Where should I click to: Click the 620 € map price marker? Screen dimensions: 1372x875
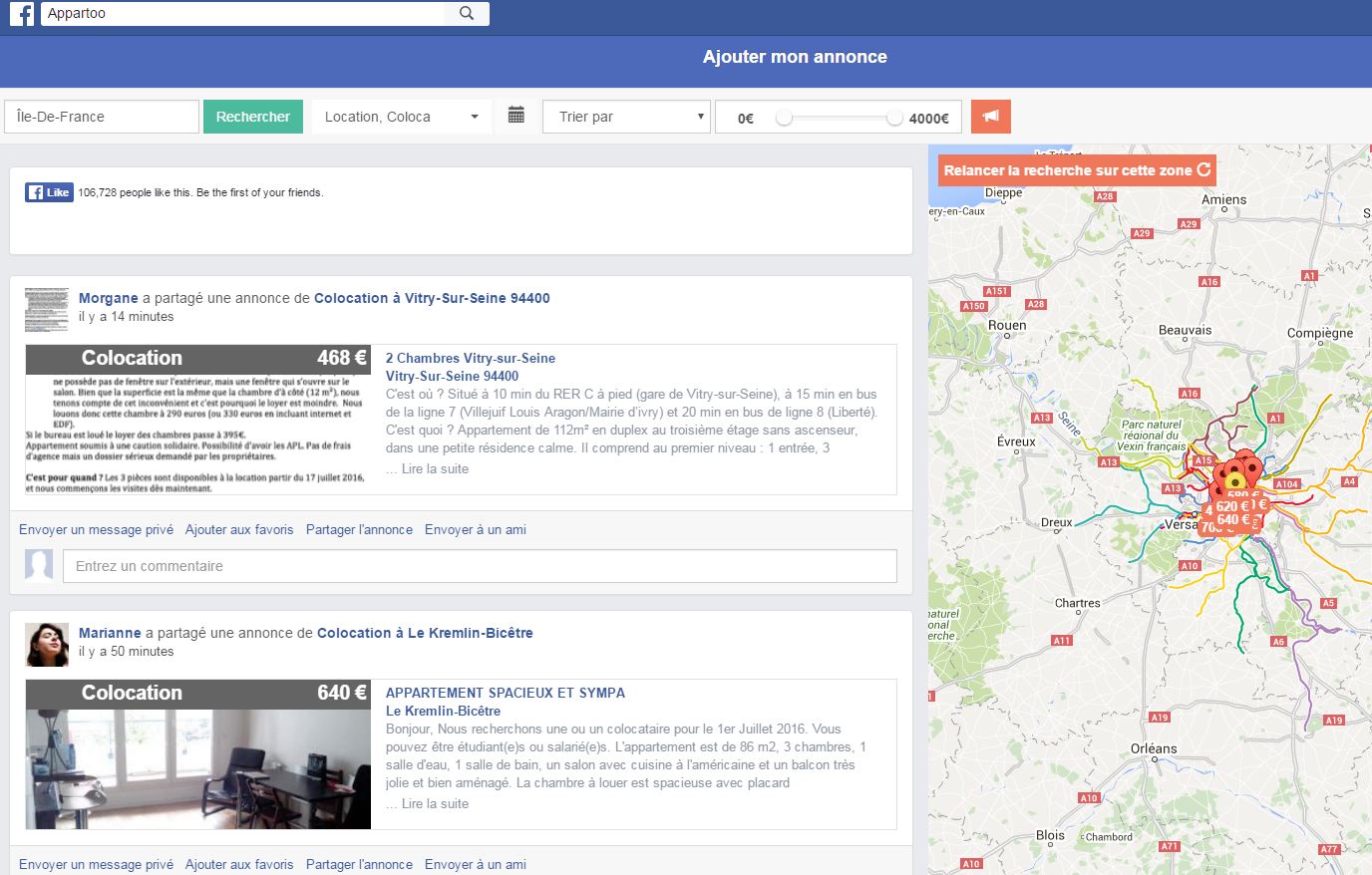1232,506
